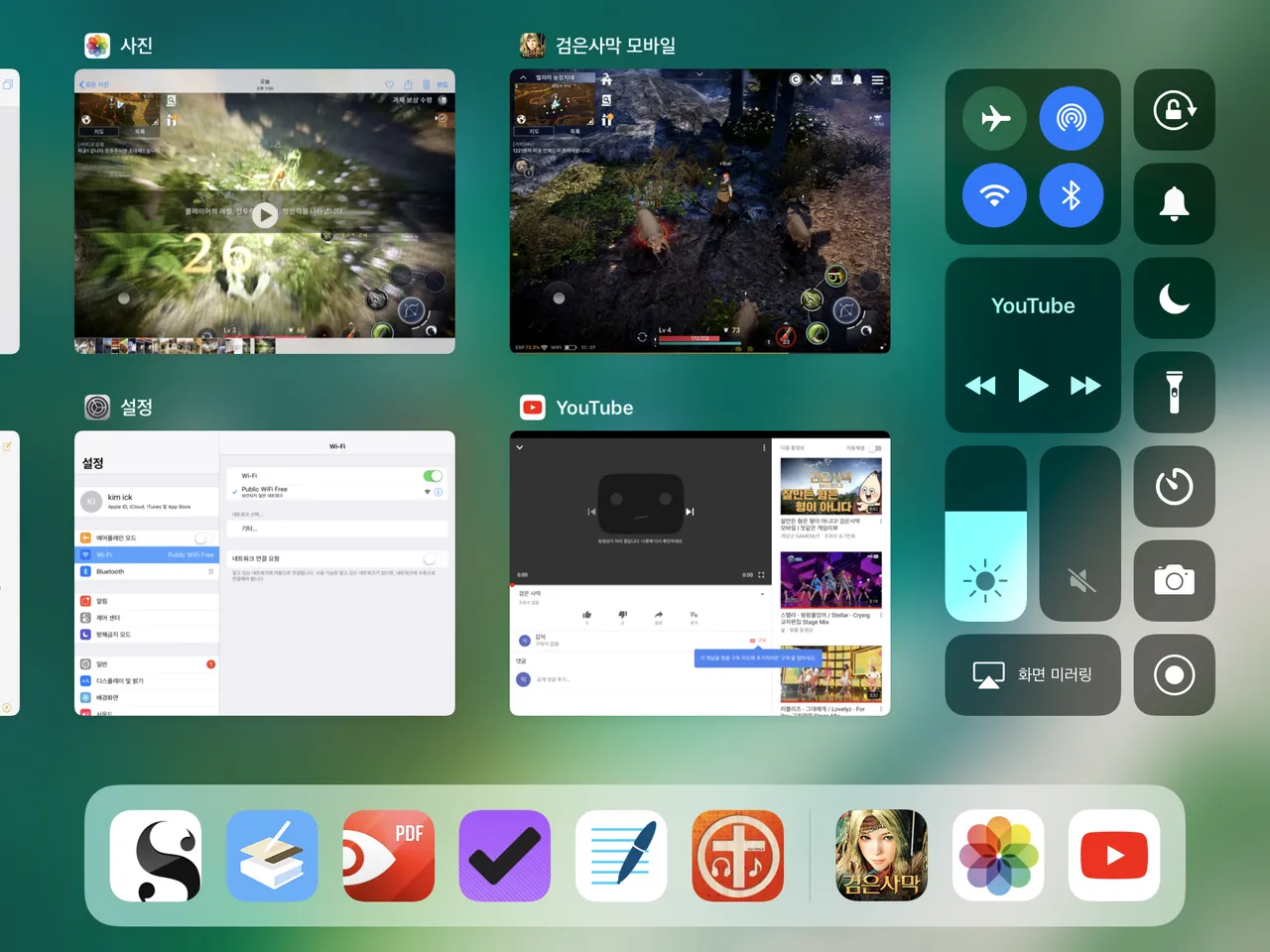The image size is (1270, 952).
Task: Open PDF Expert from the dock
Action: tap(389, 856)
